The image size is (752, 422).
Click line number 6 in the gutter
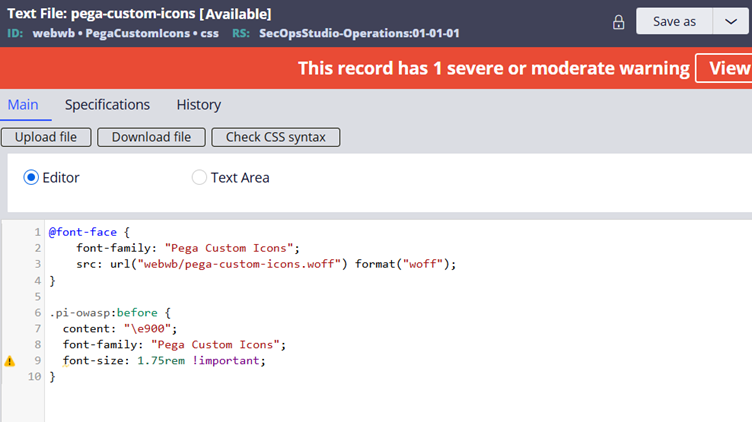(x=37, y=313)
